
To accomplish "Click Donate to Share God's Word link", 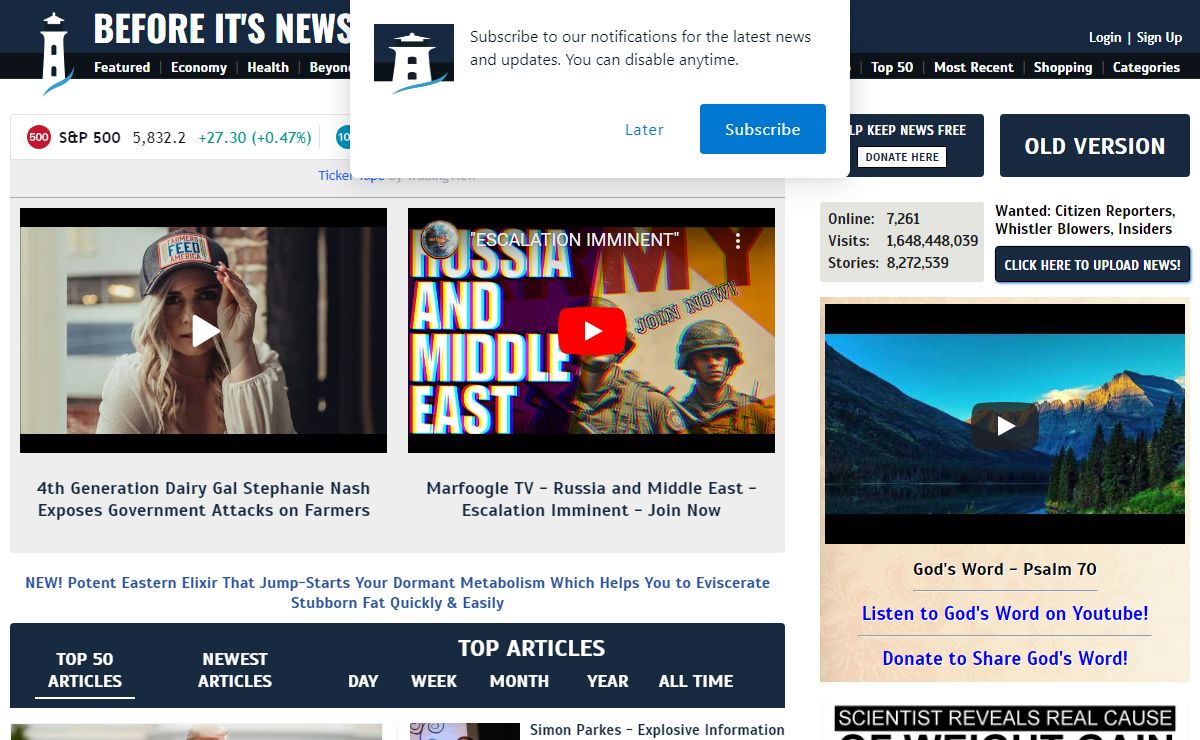I will [1005, 658].
